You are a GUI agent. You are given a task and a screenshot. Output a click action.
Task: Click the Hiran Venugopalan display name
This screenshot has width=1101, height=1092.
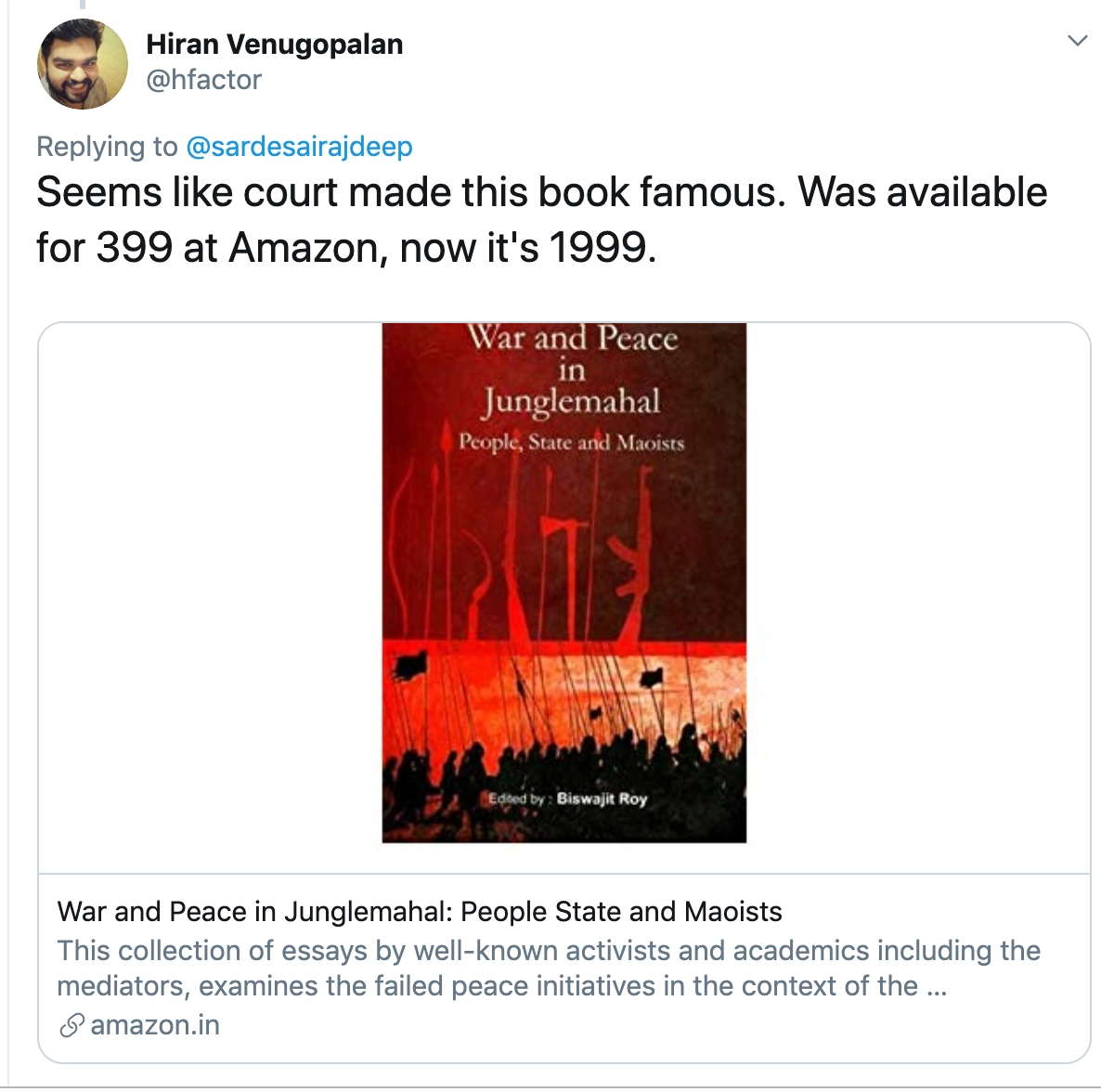coord(275,45)
